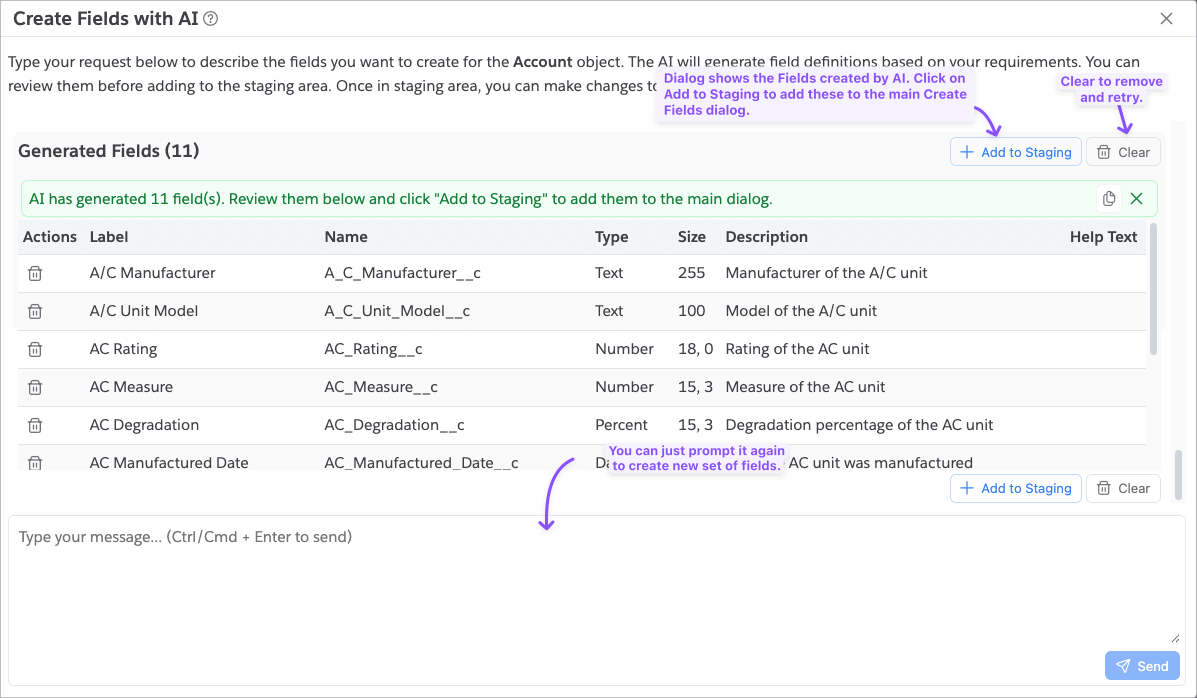
Task: Send the message with Send button
Action: (x=1142, y=666)
